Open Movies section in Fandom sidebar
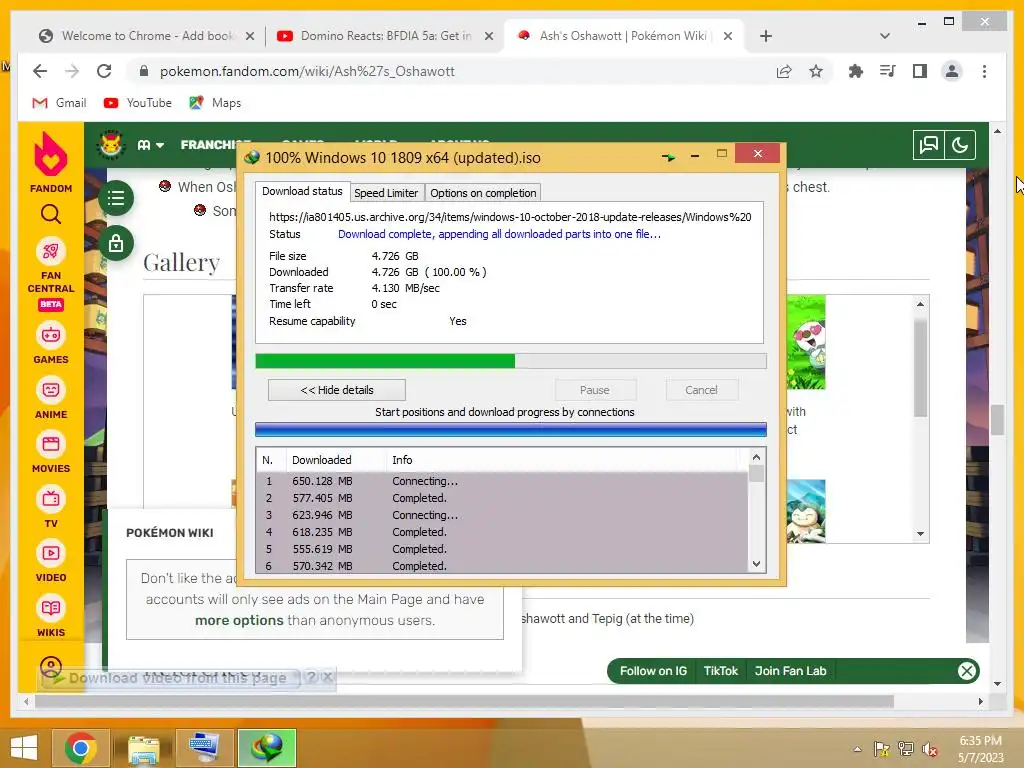This screenshot has width=1024, height=768. (x=51, y=453)
